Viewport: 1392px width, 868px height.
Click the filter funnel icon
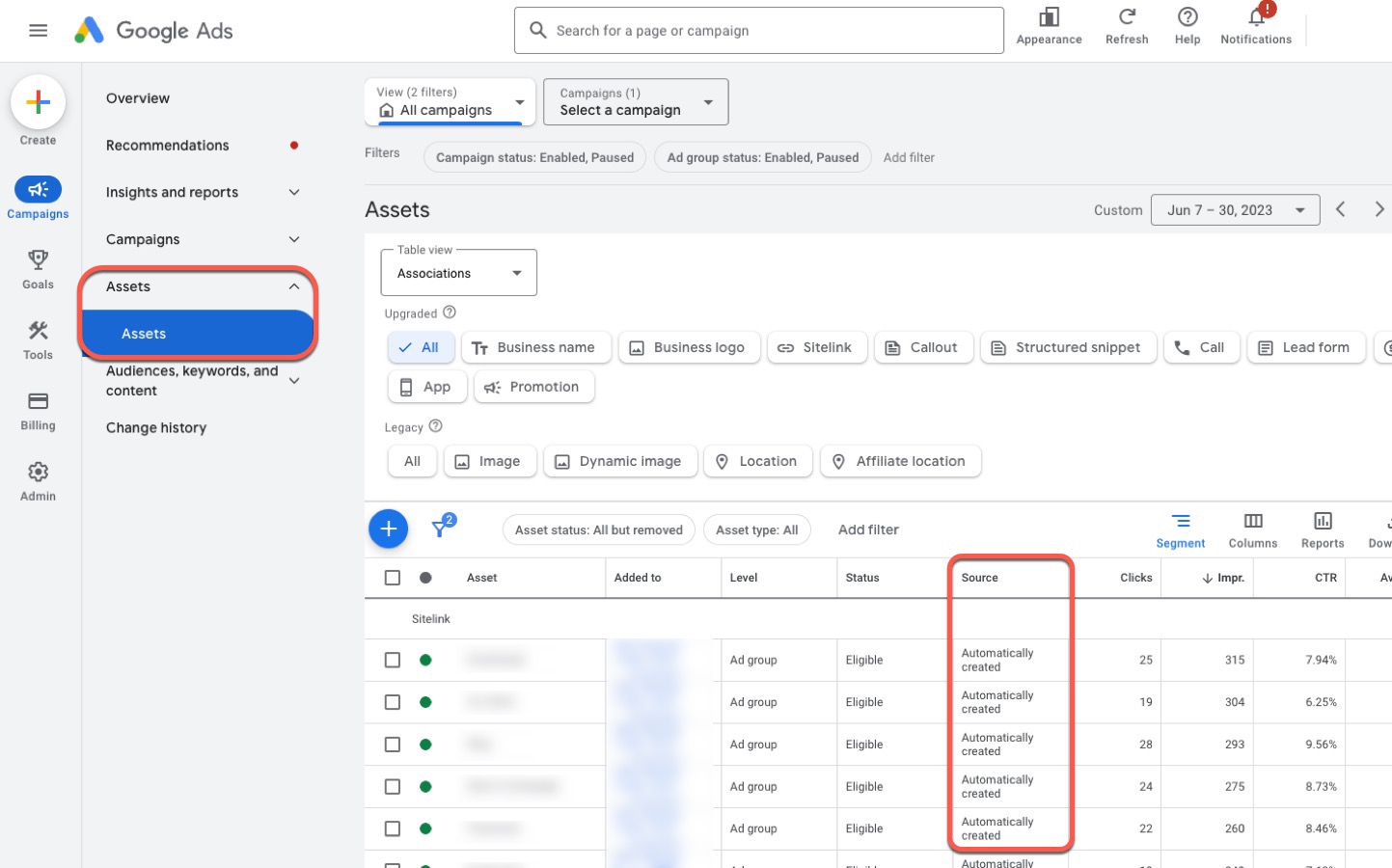pos(442,527)
